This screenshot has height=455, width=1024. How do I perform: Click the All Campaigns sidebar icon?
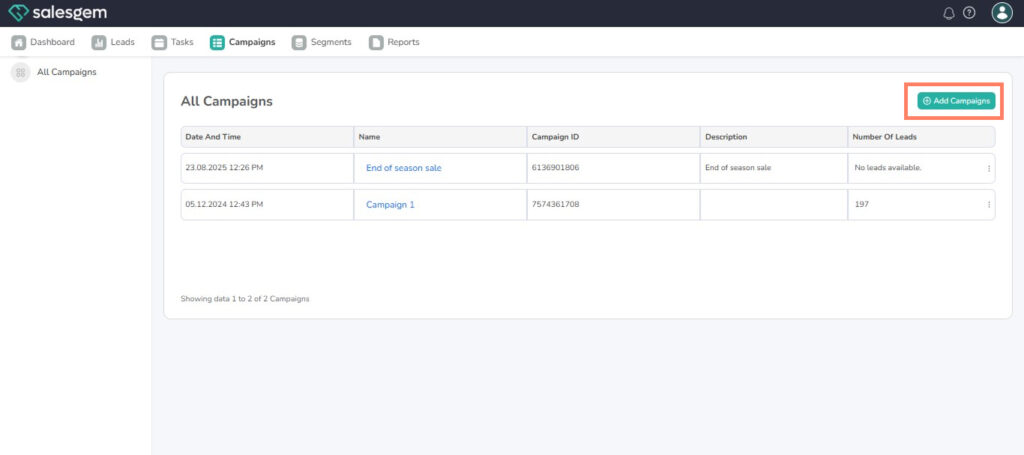[x=20, y=72]
